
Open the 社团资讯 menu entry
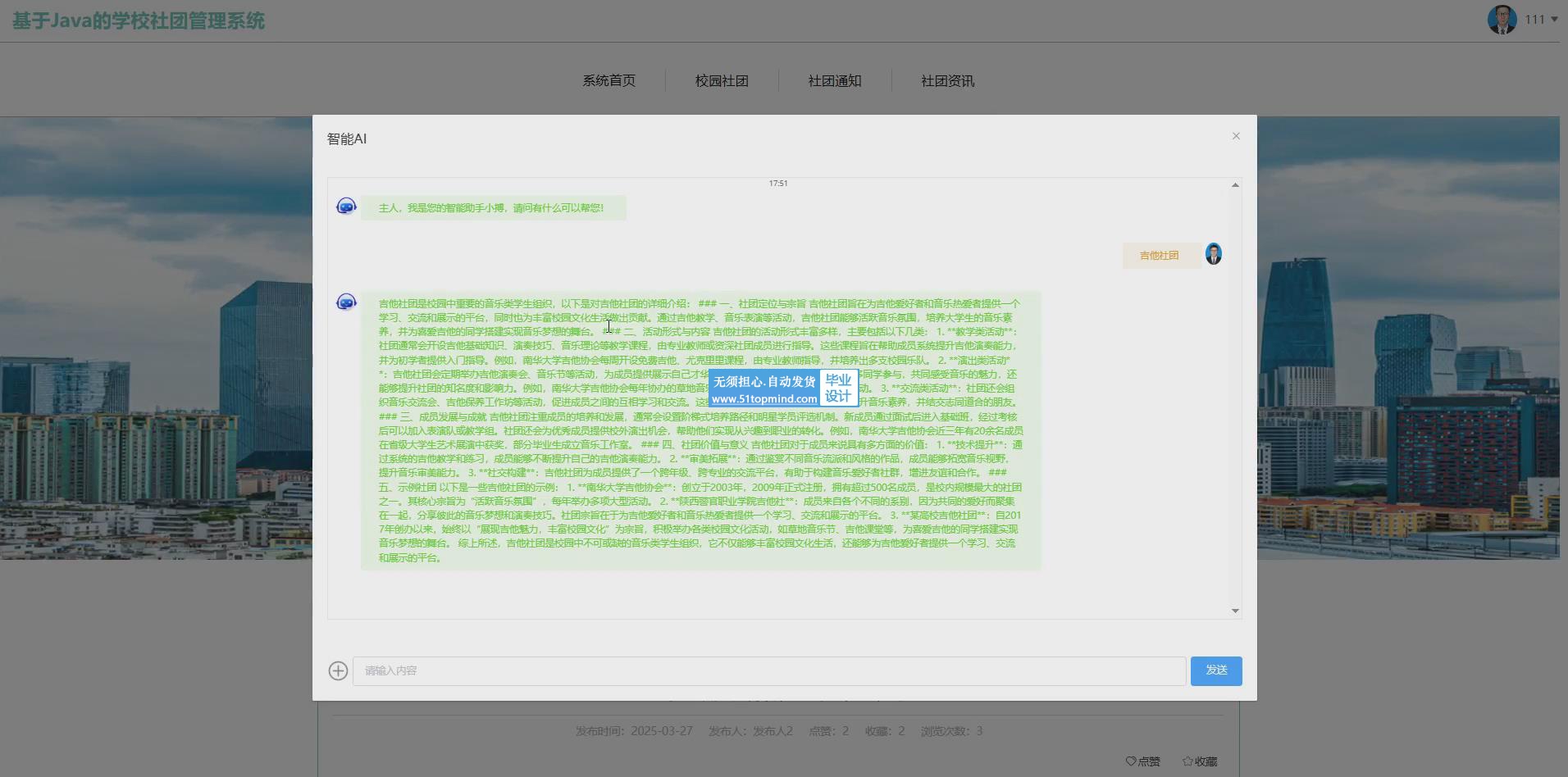click(x=947, y=81)
